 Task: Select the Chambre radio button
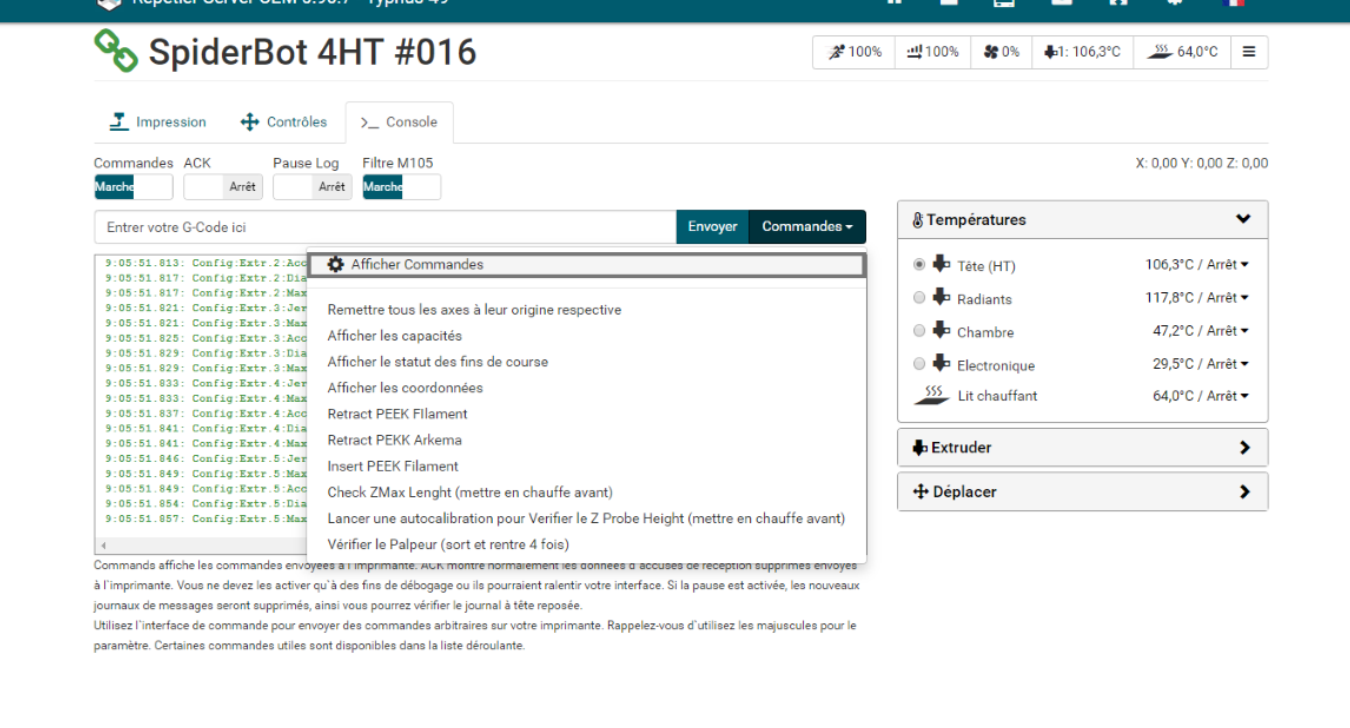pyautogui.click(x=919, y=331)
